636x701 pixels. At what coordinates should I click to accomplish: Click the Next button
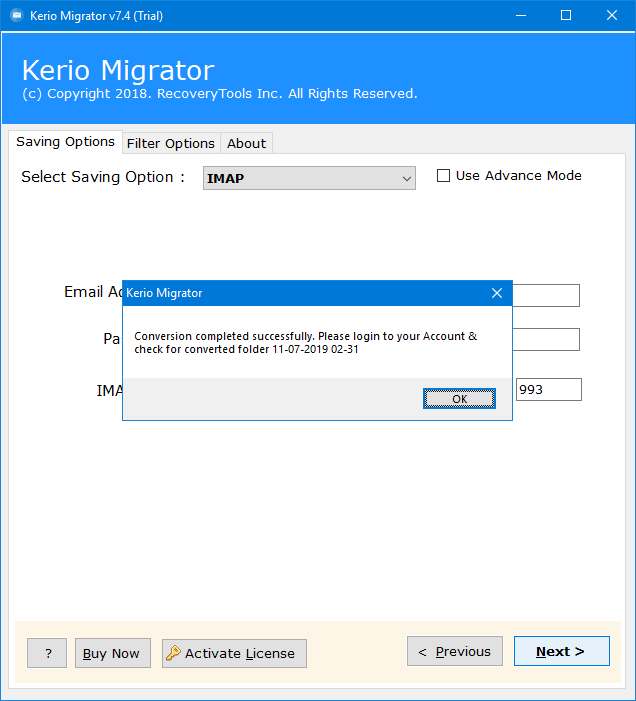561,651
